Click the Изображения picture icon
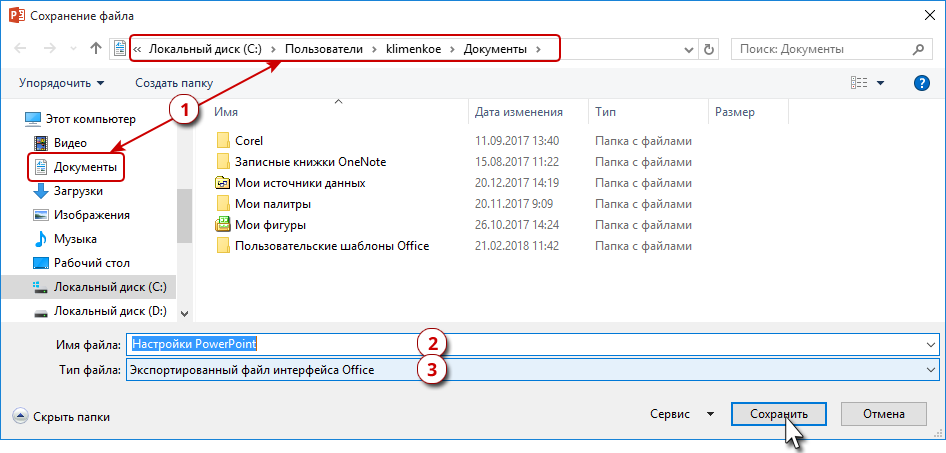Image resolution: width=946 pixels, height=453 pixels. point(40,215)
